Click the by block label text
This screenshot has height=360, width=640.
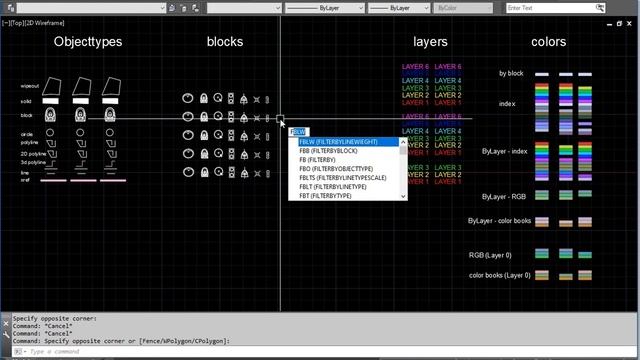click(511, 73)
